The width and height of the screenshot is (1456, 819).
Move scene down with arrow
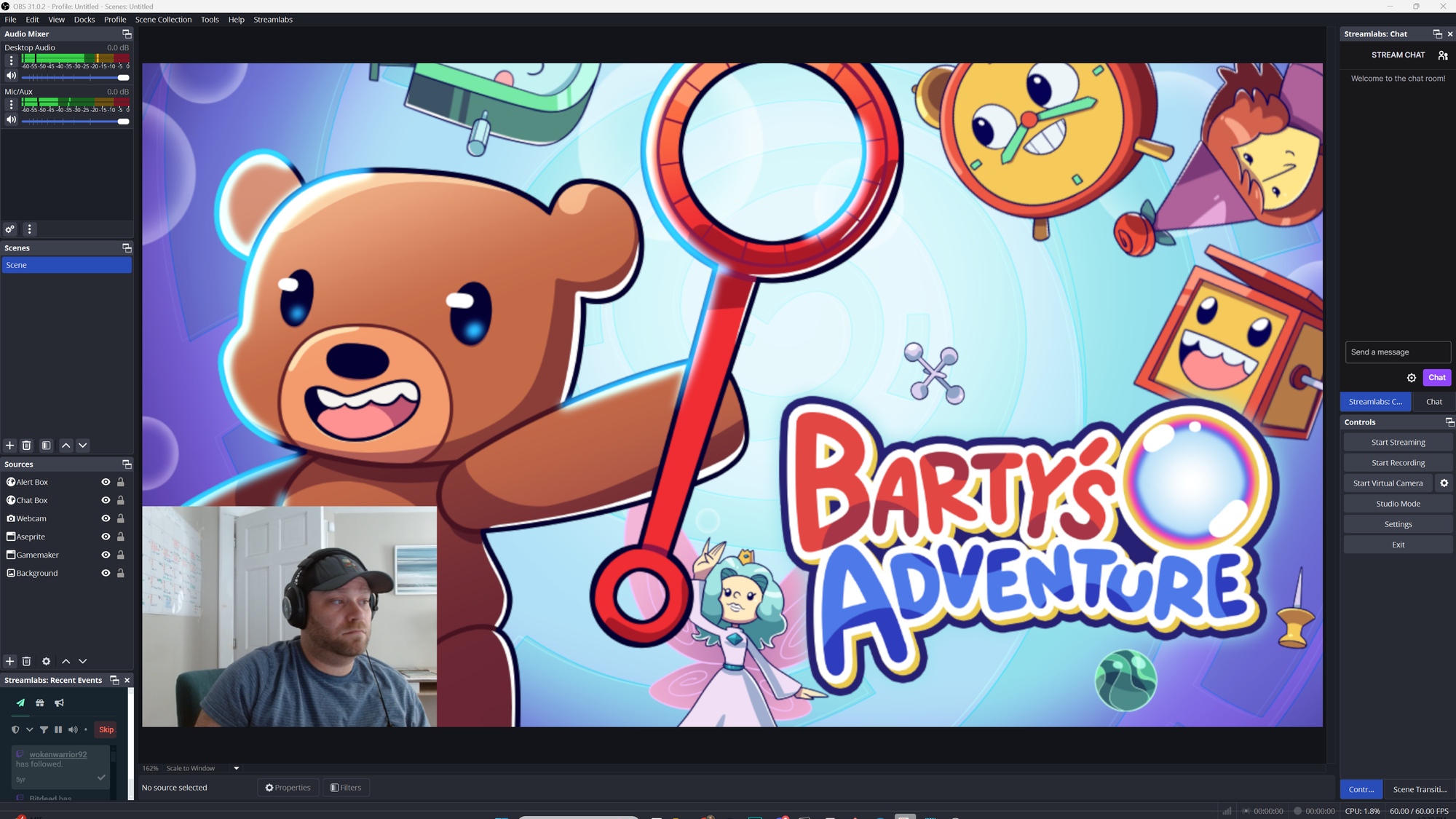point(83,446)
